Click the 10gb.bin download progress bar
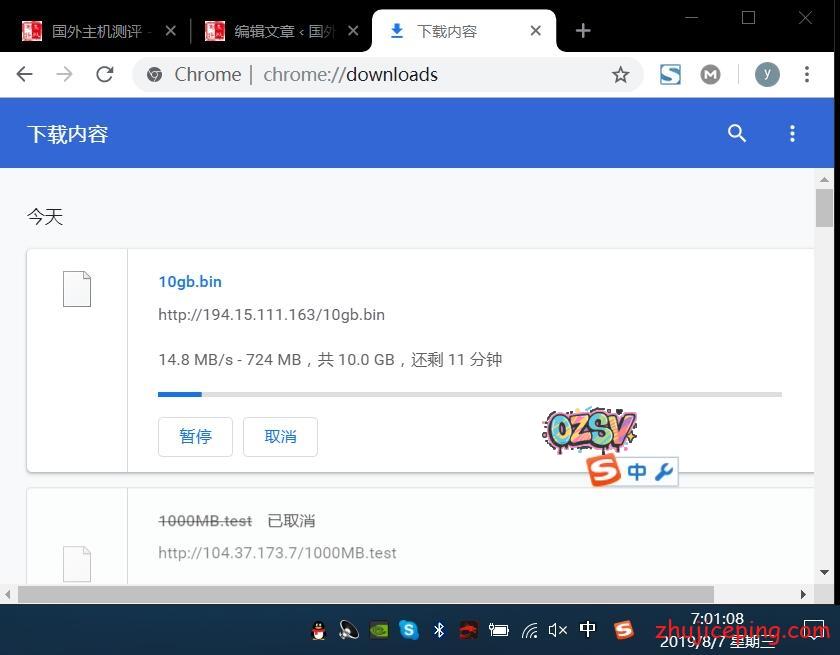The height and width of the screenshot is (655, 840). pyautogui.click(x=469, y=394)
